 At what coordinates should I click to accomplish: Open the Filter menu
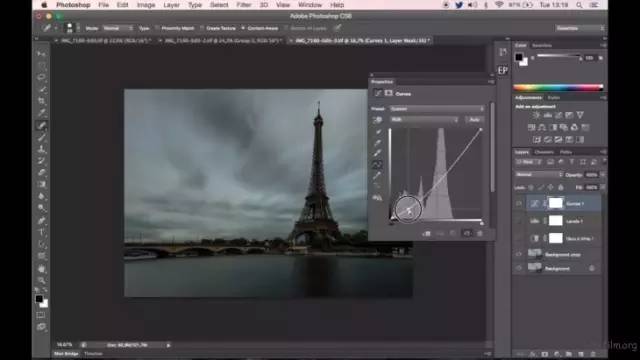coord(244,5)
